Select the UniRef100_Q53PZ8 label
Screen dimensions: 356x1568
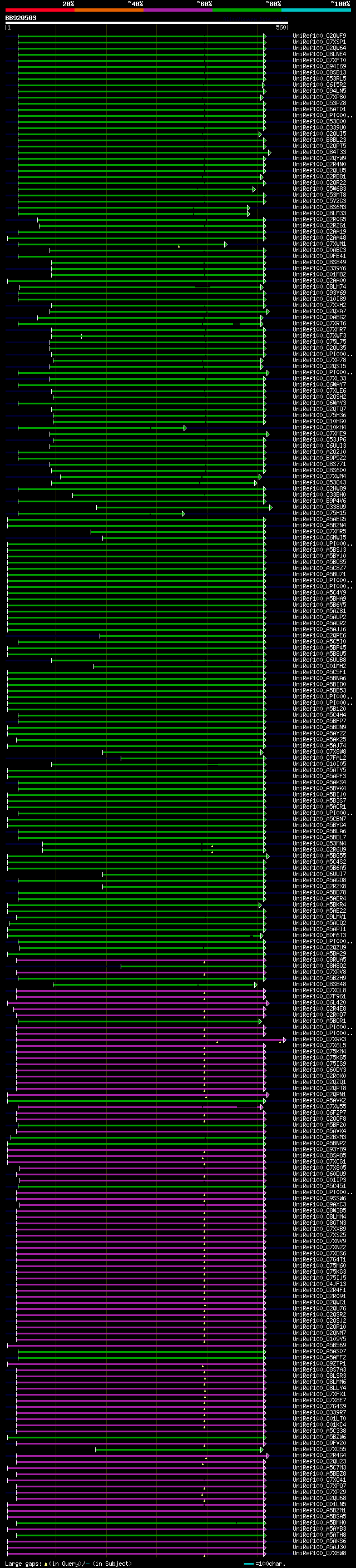[319, 103]
